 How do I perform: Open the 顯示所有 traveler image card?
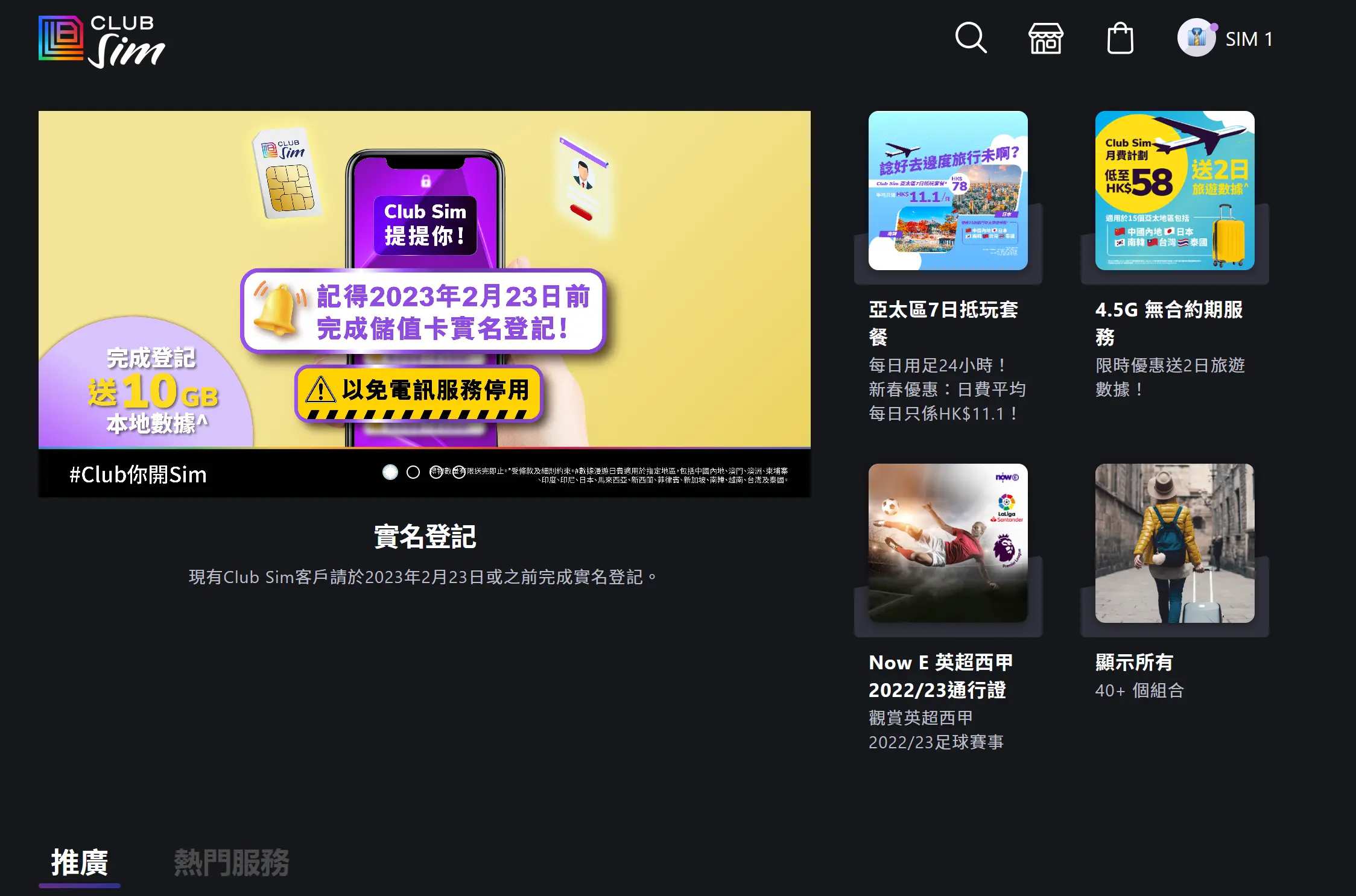point(1173,546)
